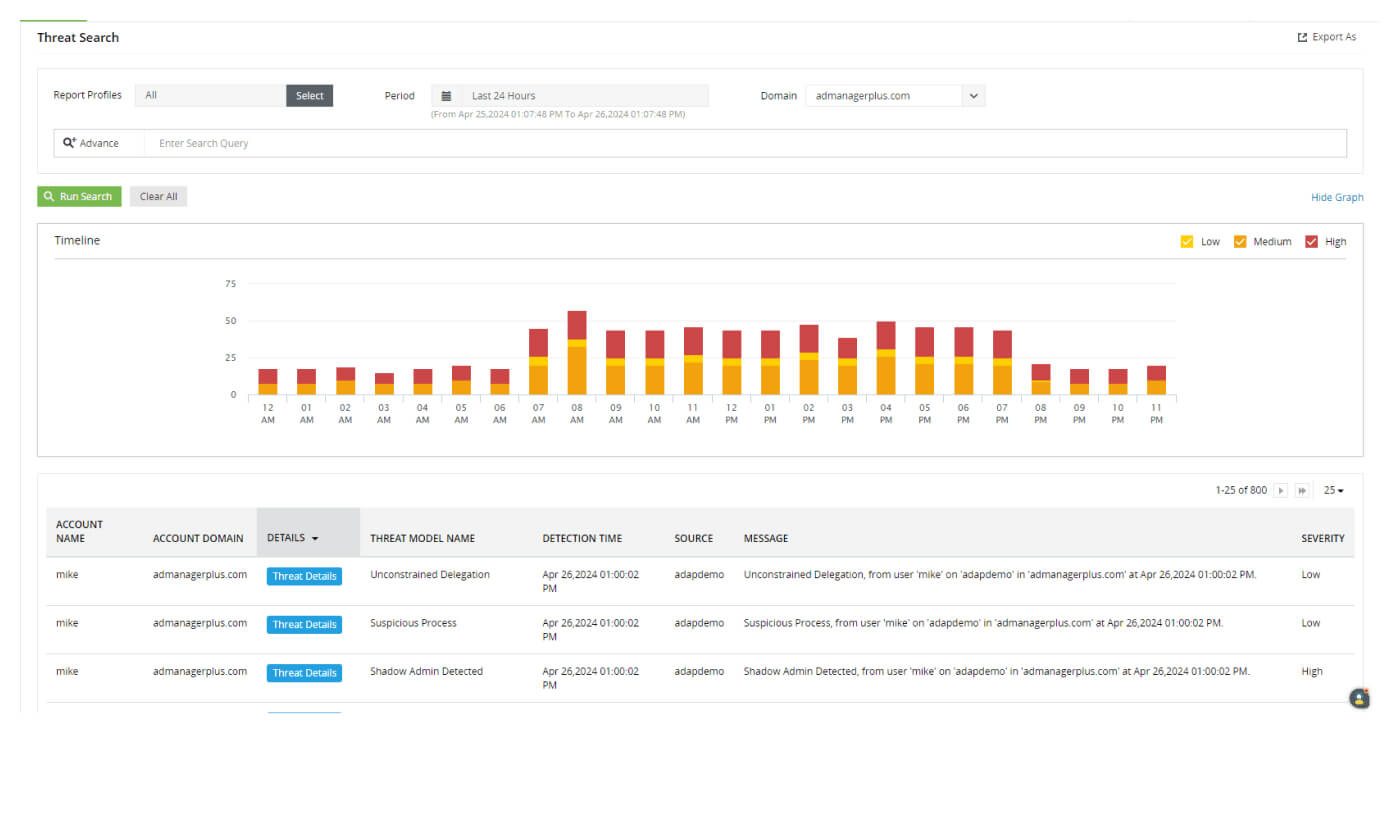Click the Enter Search Query field
Screen dimensions: 1400x826
[745, 144]
